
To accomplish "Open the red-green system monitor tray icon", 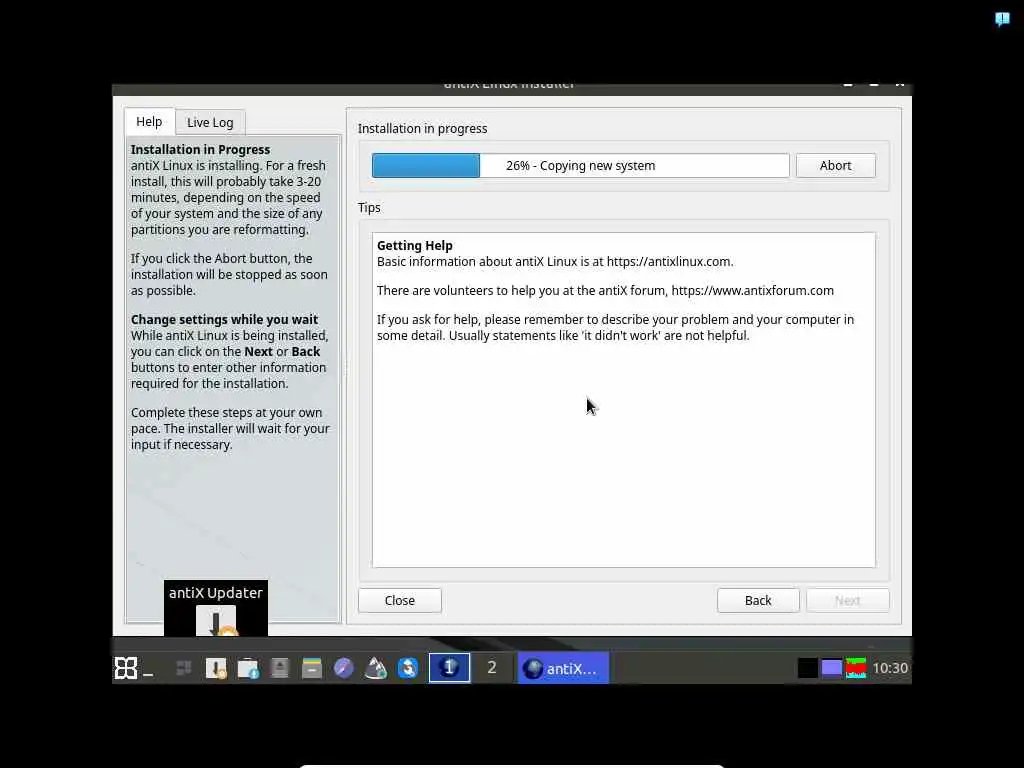I will pos(856,667).
